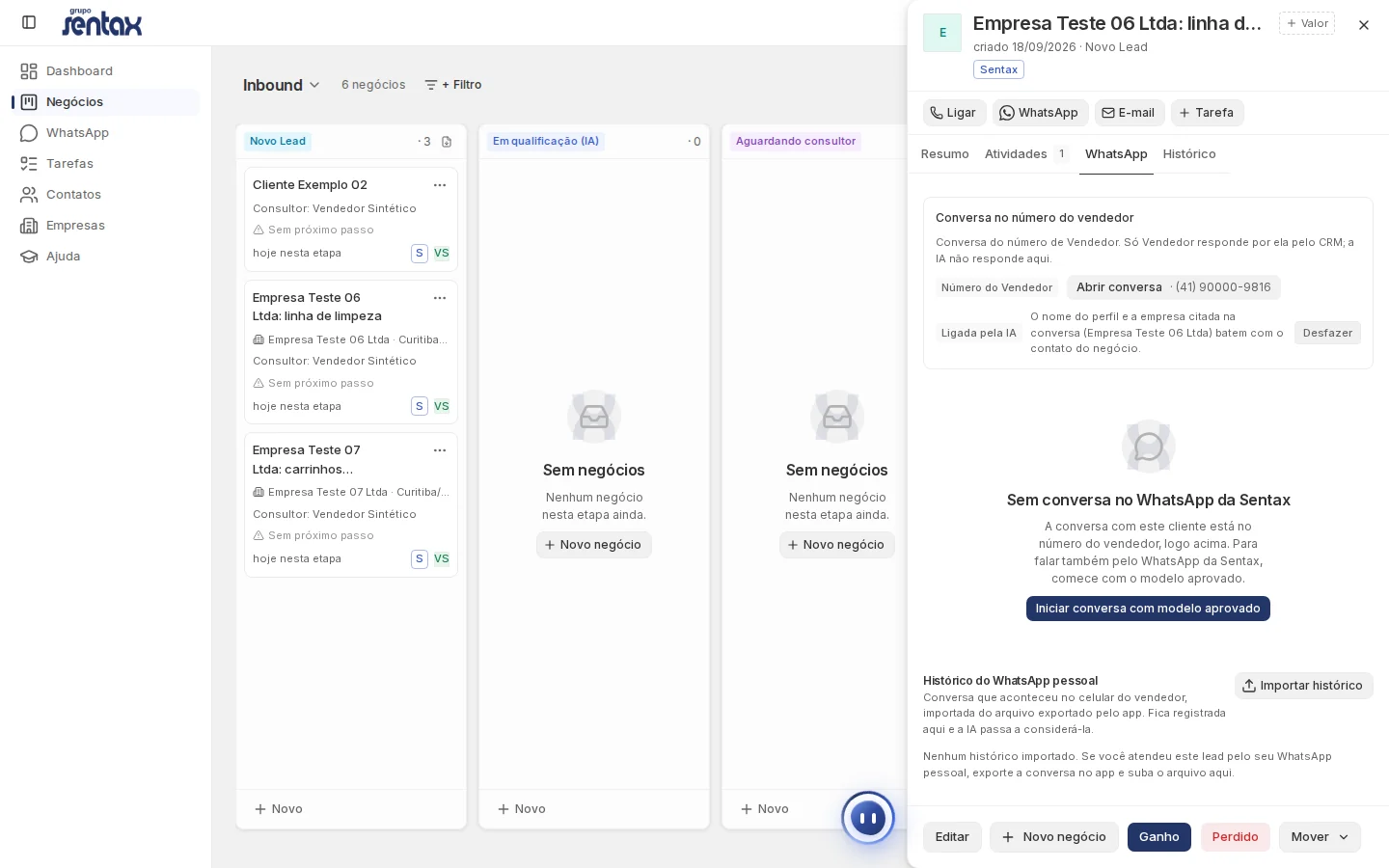The width and height of the screenshot is (1389, 868).
Task: Click the Desfazer button
Action: point(1327,333)
